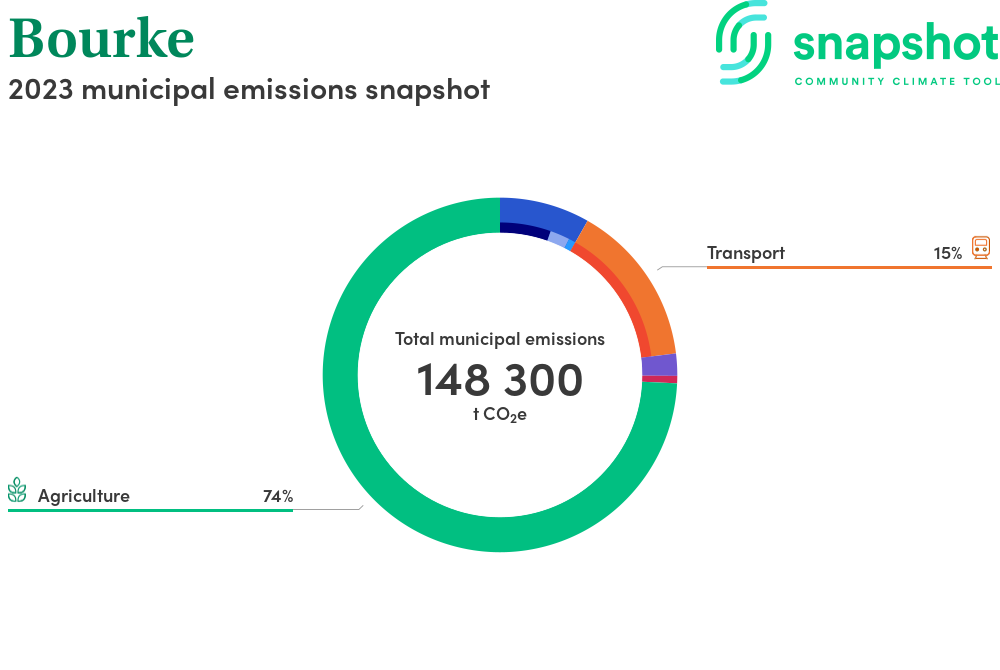Select the dark navy inner ring segment
The height and width of the screenshot is (670, 1000).
[x=523, y=230]
